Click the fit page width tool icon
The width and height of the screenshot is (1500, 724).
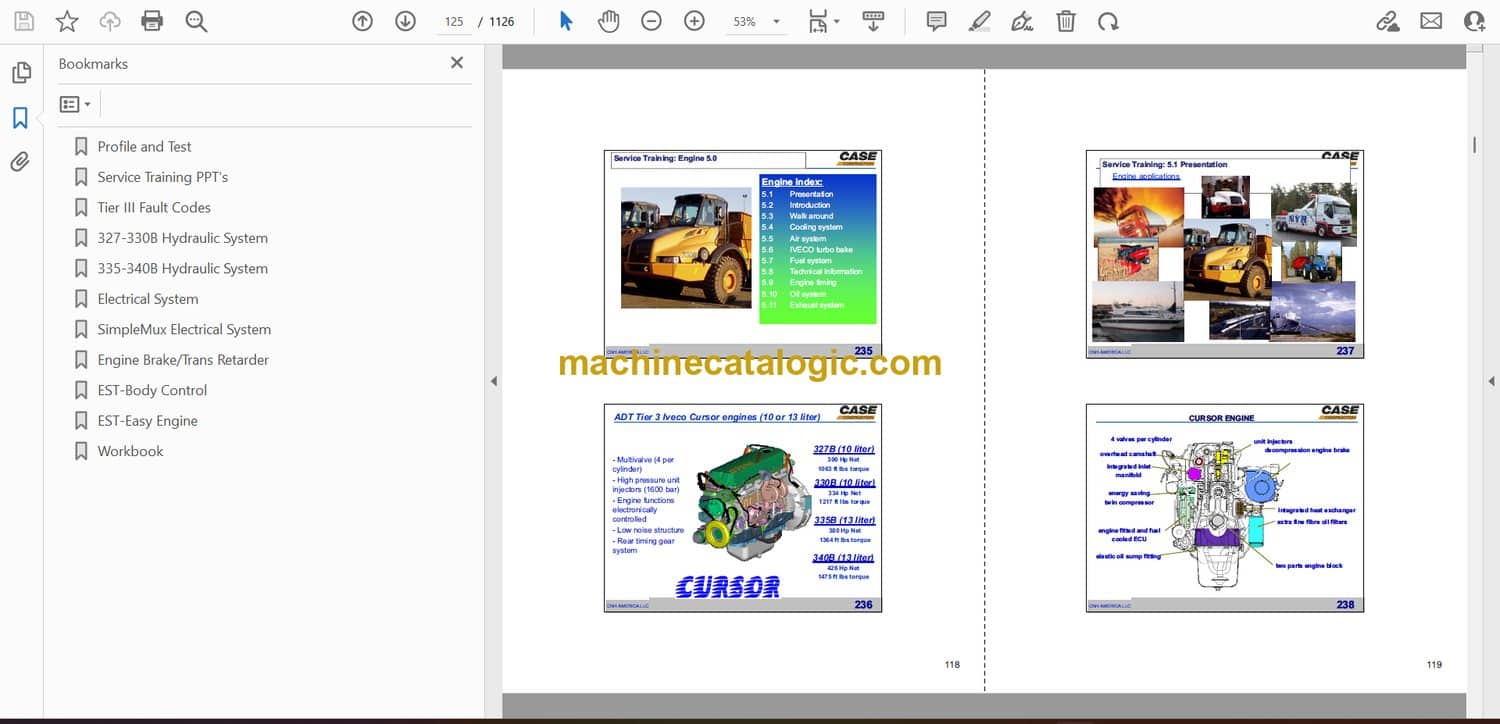(x=818, y=21)
